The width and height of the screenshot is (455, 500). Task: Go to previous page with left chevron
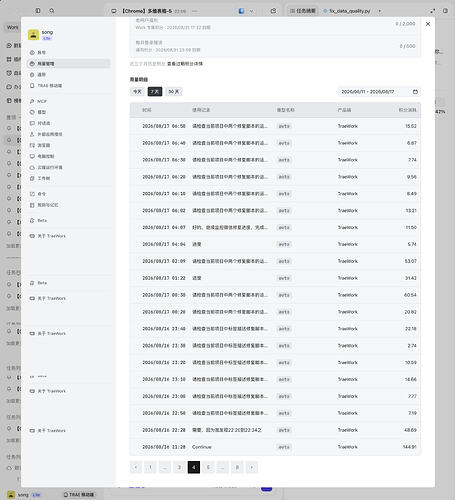tap(136, 467)
